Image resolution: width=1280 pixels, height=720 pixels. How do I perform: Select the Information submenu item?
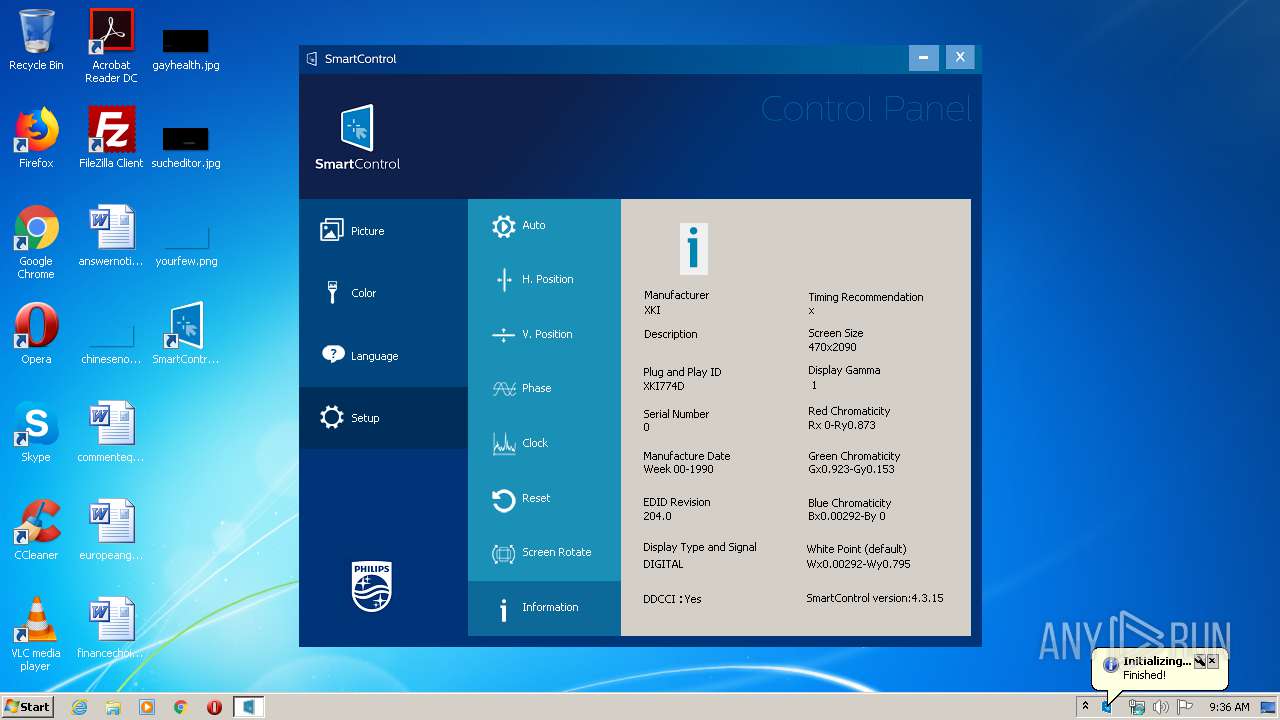click(x=544, y=608)
